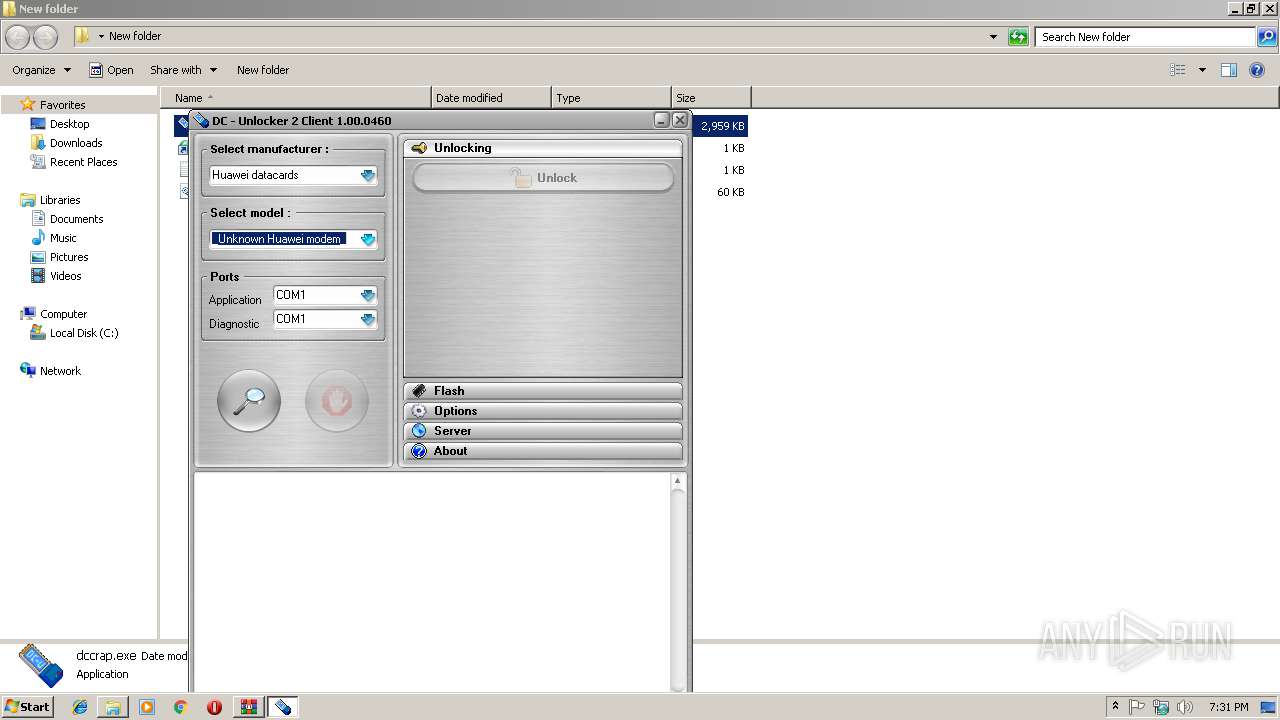Open Google Chrome from the taskbar
1280x720 pixels.
click(x=180, y=707)
